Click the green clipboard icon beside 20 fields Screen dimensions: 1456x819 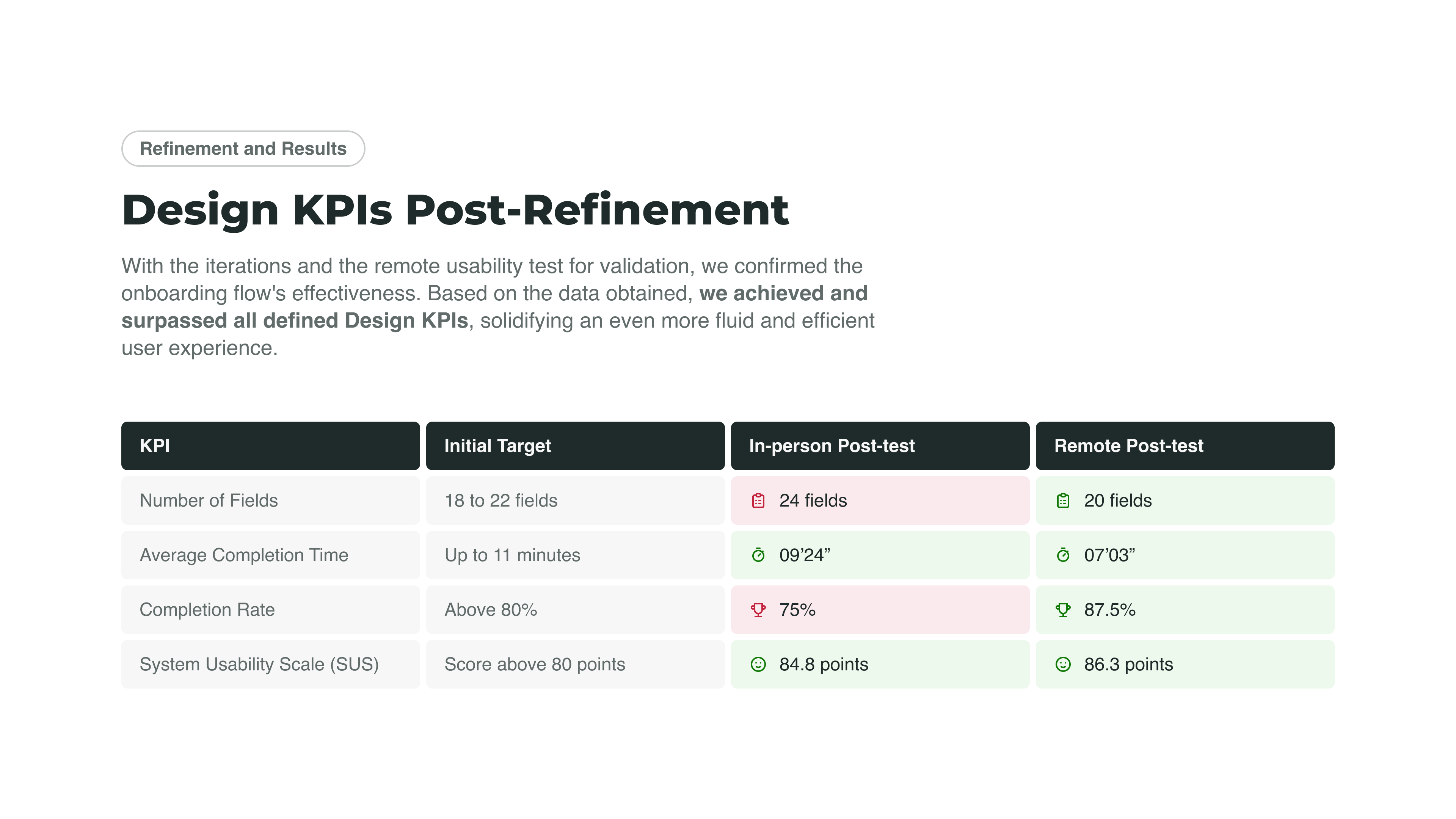(1062, 501)
